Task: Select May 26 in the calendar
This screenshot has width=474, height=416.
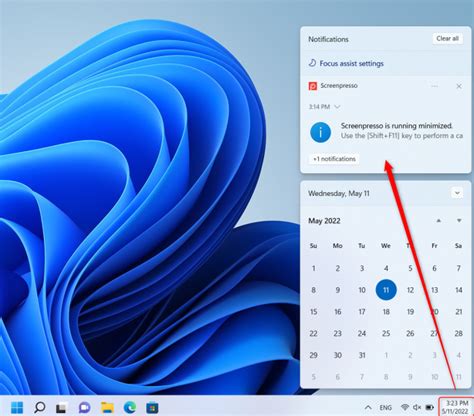Action: [x=410, y=333]
